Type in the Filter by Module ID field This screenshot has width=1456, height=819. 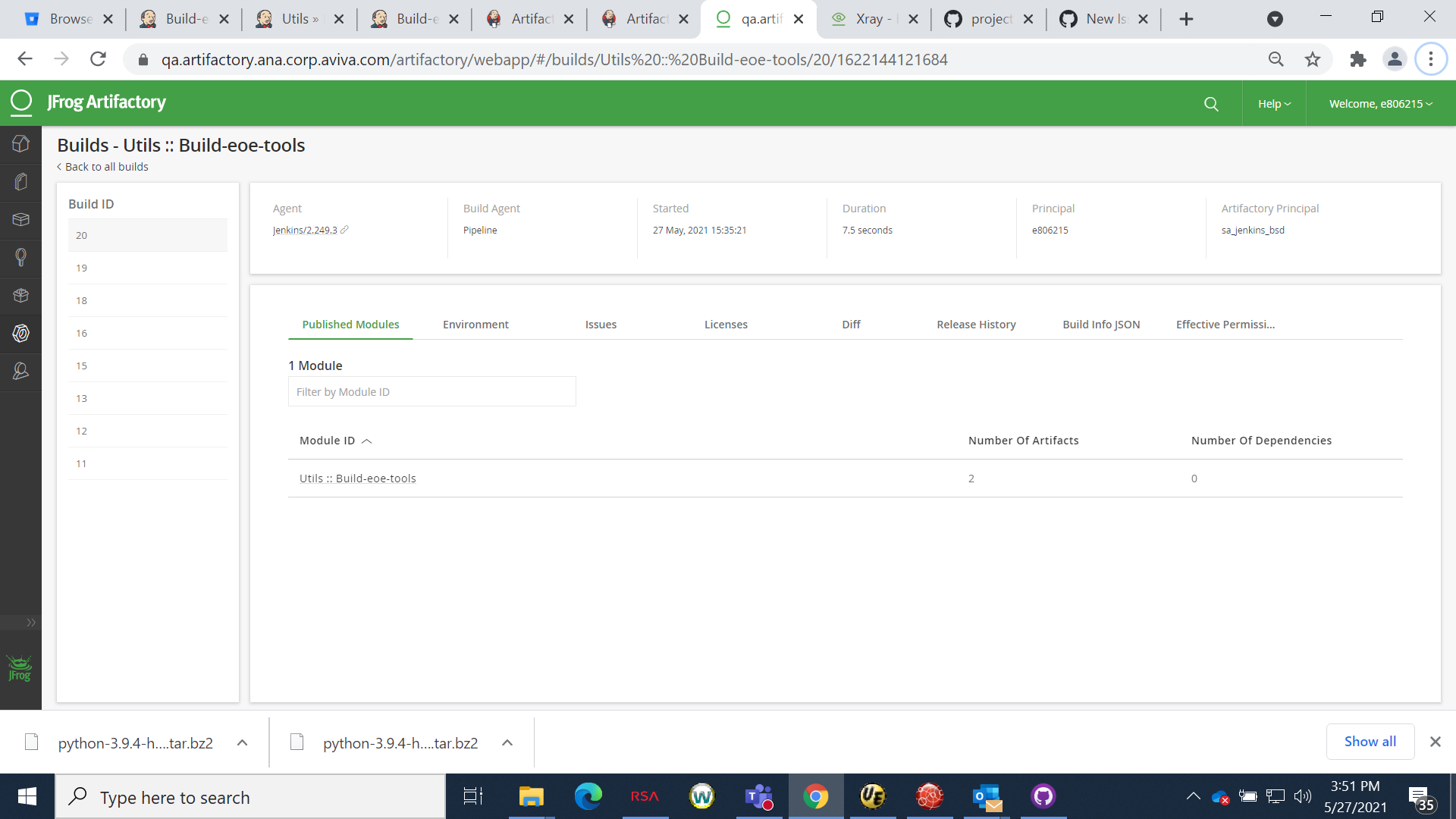coord(431,391)
